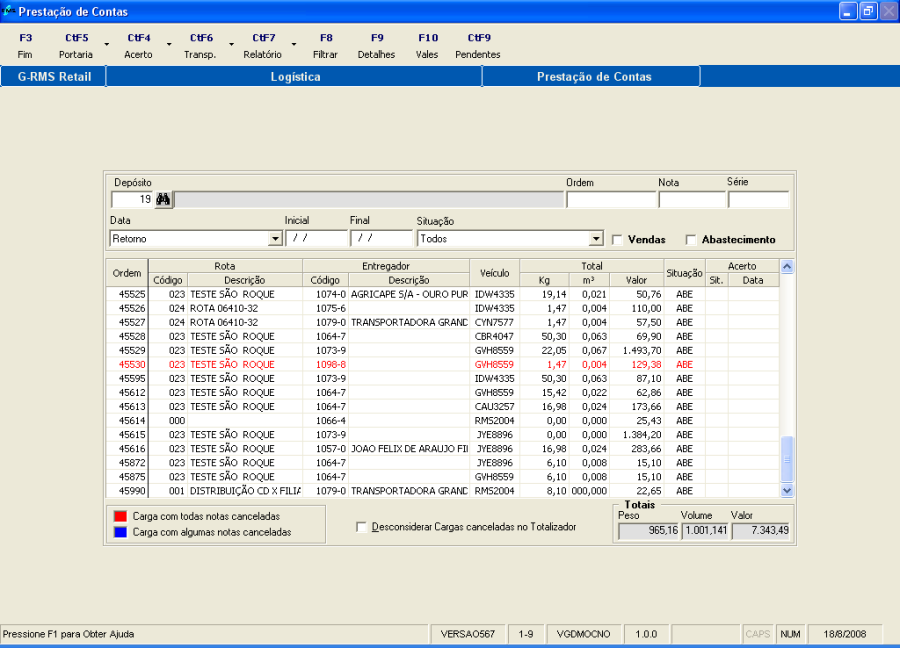Screen dimensions: 900x648
Task: Open the CtF5 Portaria toolbar item
Action: coord(76,46)
